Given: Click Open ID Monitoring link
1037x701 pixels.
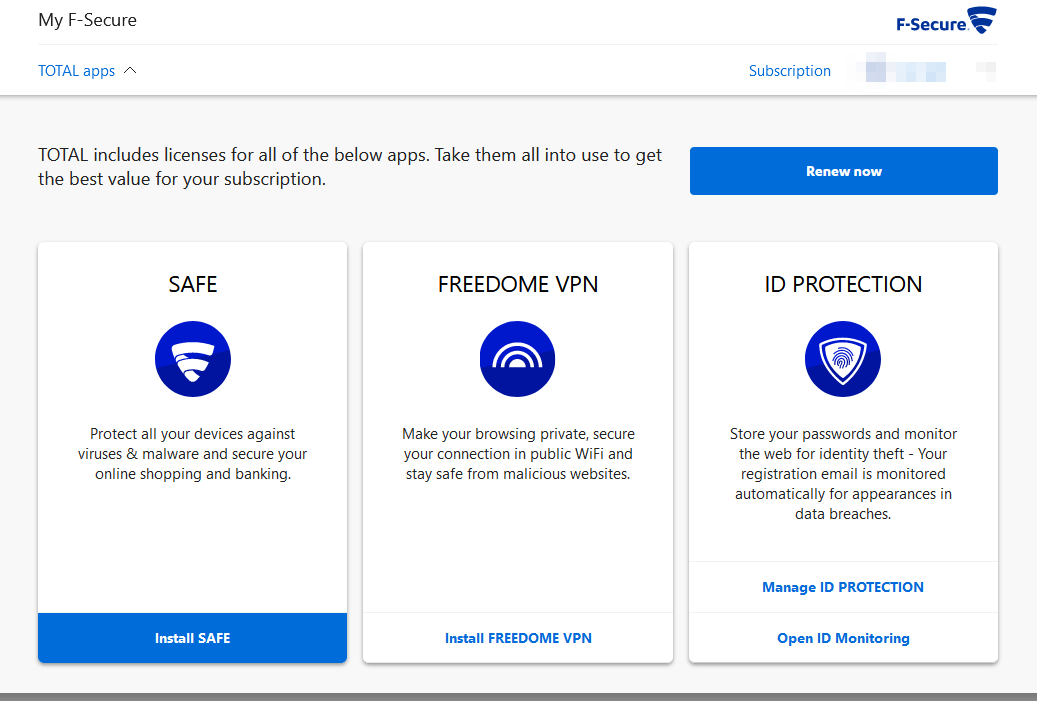Looking at the screenshot, I should [x=843, y=638].
